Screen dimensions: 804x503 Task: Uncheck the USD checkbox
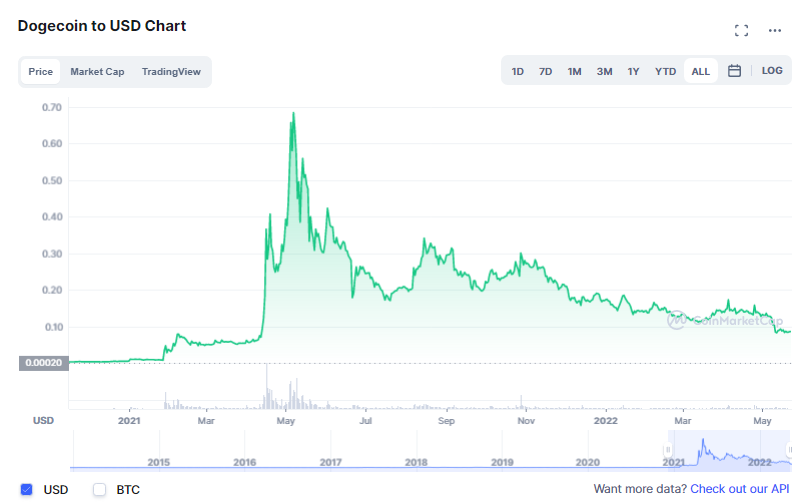(27, 490)
